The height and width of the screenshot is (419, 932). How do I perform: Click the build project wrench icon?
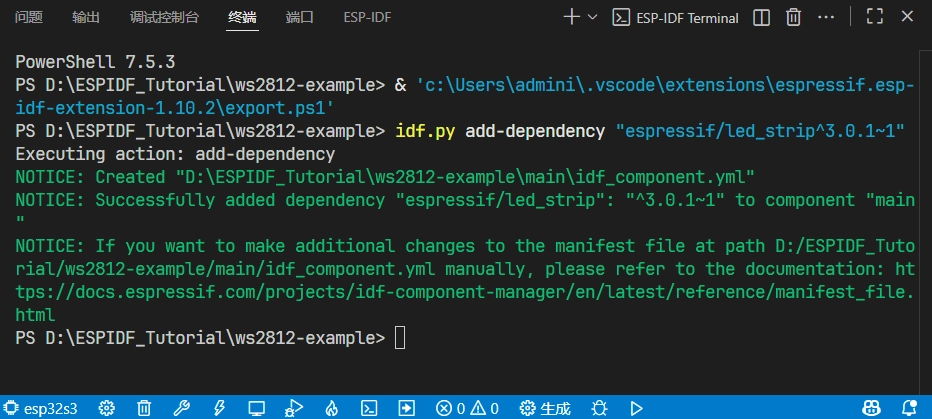[x=181, y=408]
